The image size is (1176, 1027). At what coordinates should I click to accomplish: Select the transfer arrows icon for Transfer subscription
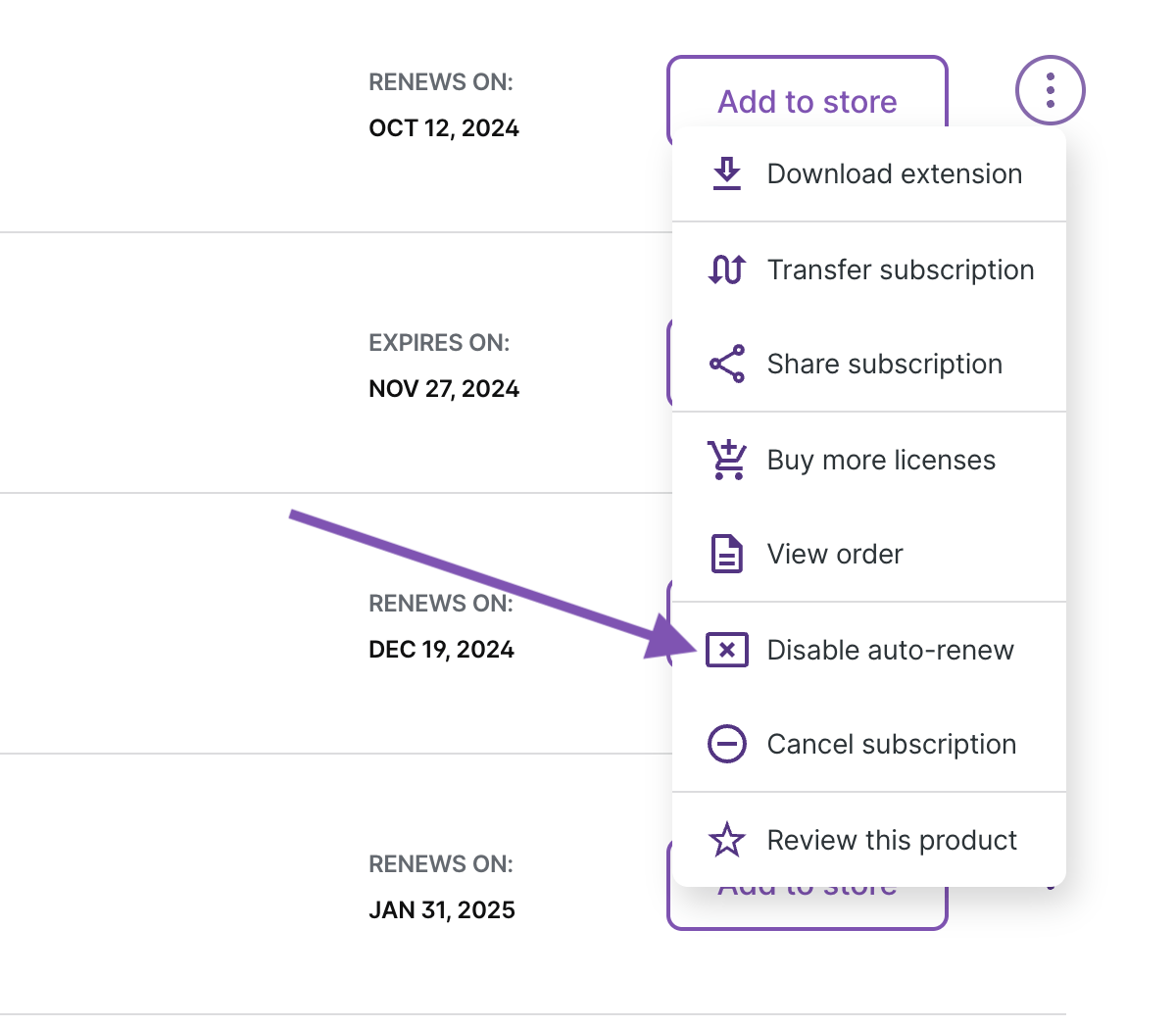tap(726, 269)
